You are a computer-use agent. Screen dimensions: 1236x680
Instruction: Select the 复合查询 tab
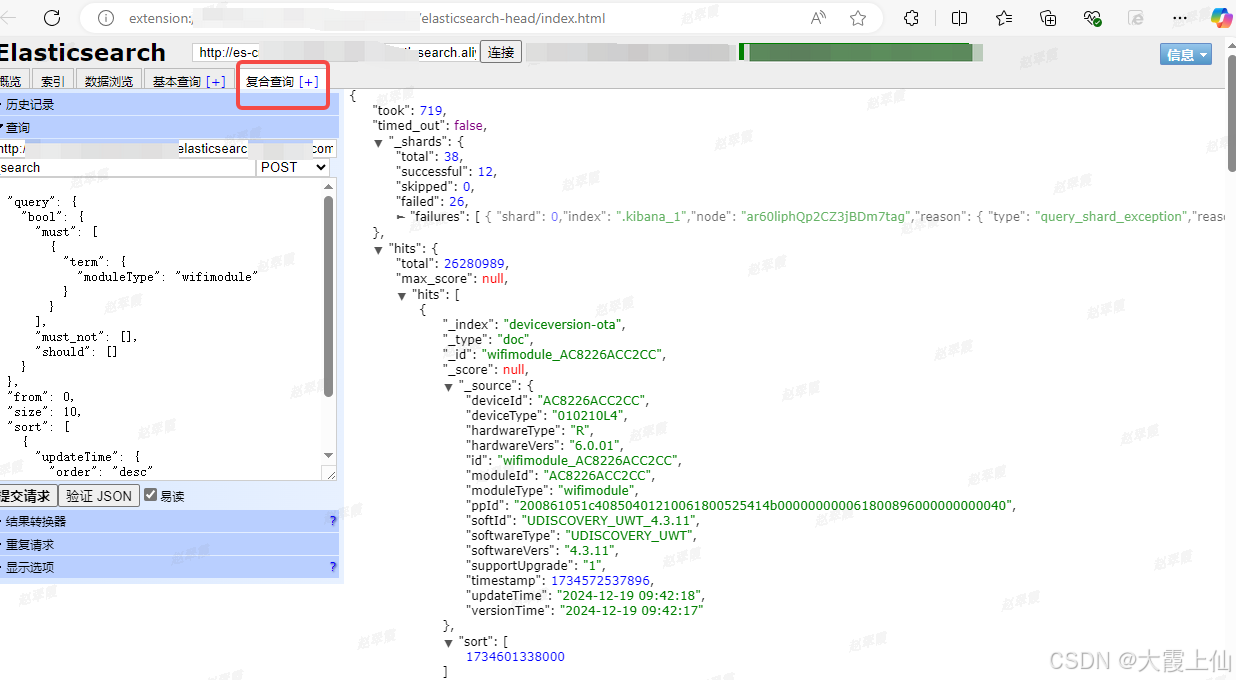click(x=270, y=82)
